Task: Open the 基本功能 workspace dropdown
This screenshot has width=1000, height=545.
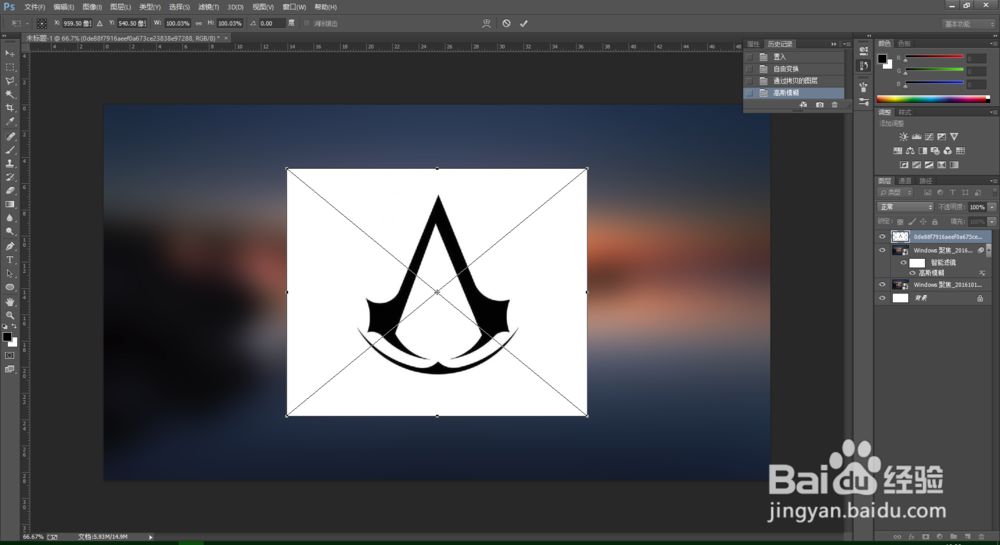Action: pyautogui.click(x=969, y=24)
